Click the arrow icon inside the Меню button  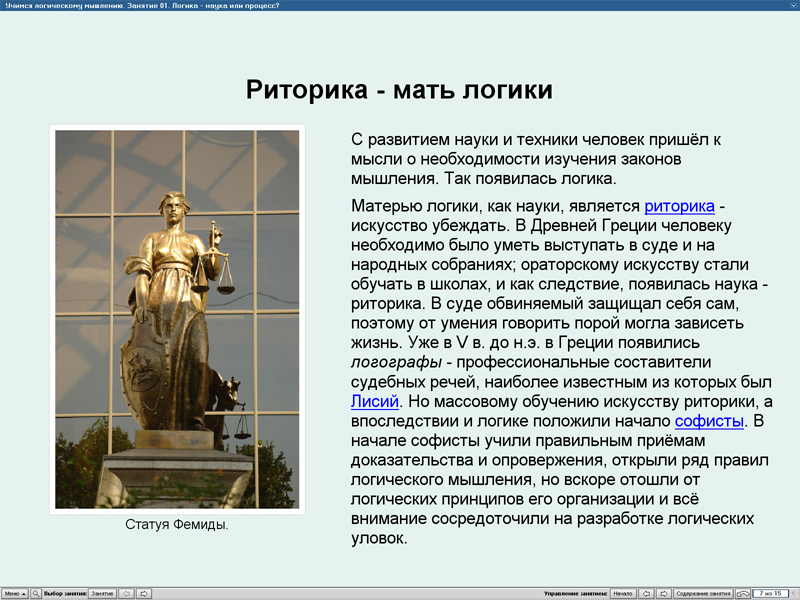[x=23, y=593]
